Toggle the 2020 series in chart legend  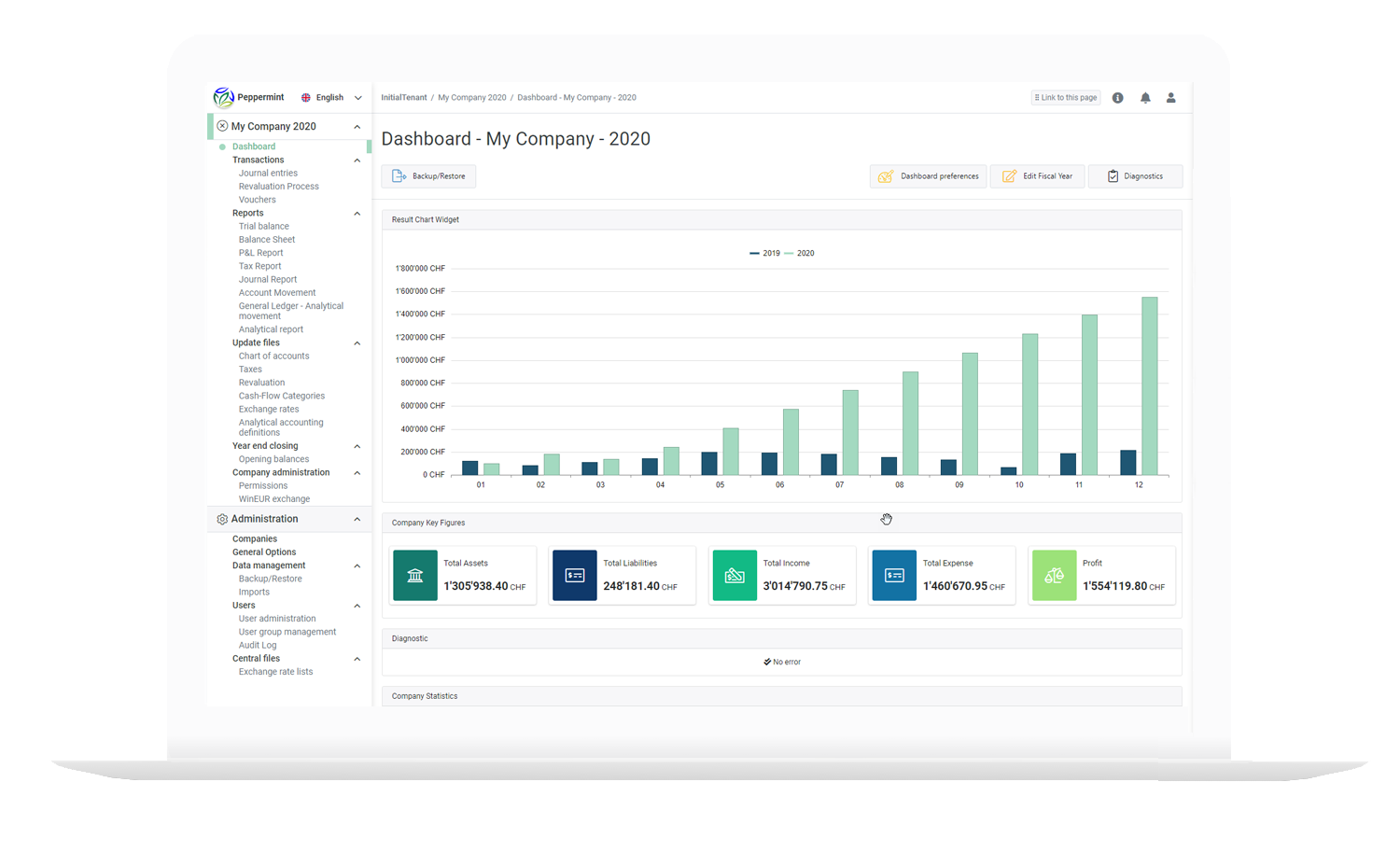[x=800, y=253]
